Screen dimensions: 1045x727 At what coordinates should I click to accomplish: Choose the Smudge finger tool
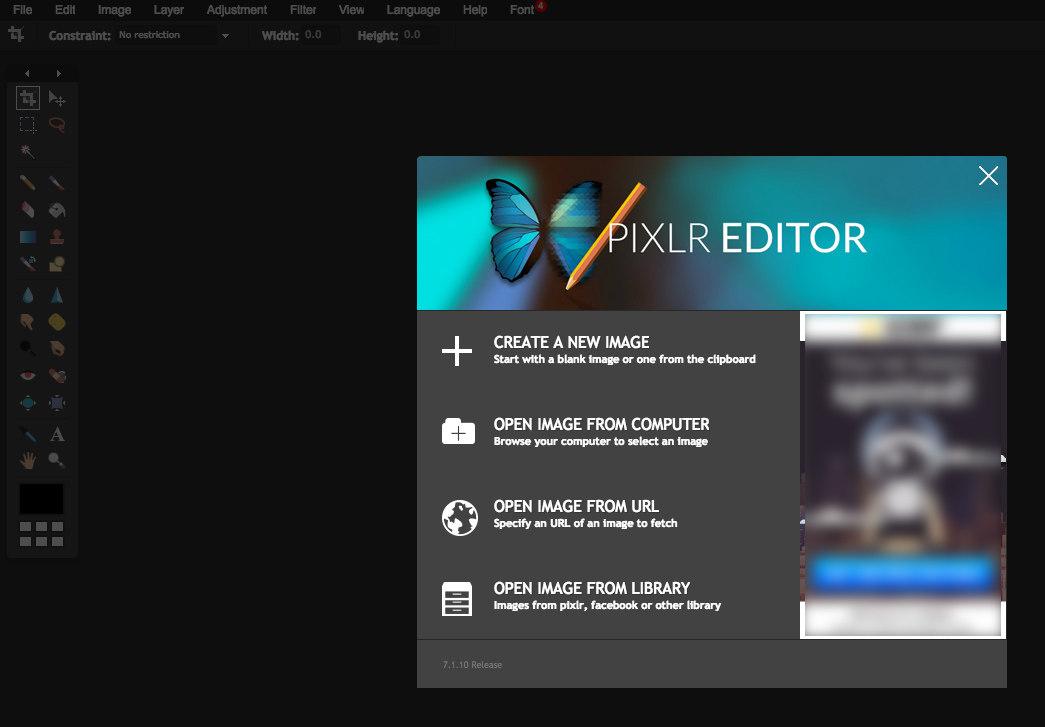(27, 322)
